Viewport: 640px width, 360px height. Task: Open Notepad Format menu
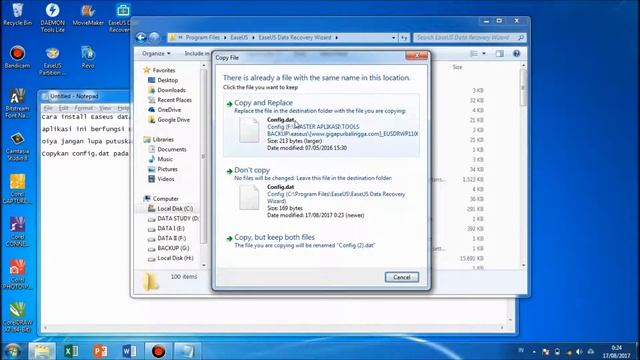84,108
